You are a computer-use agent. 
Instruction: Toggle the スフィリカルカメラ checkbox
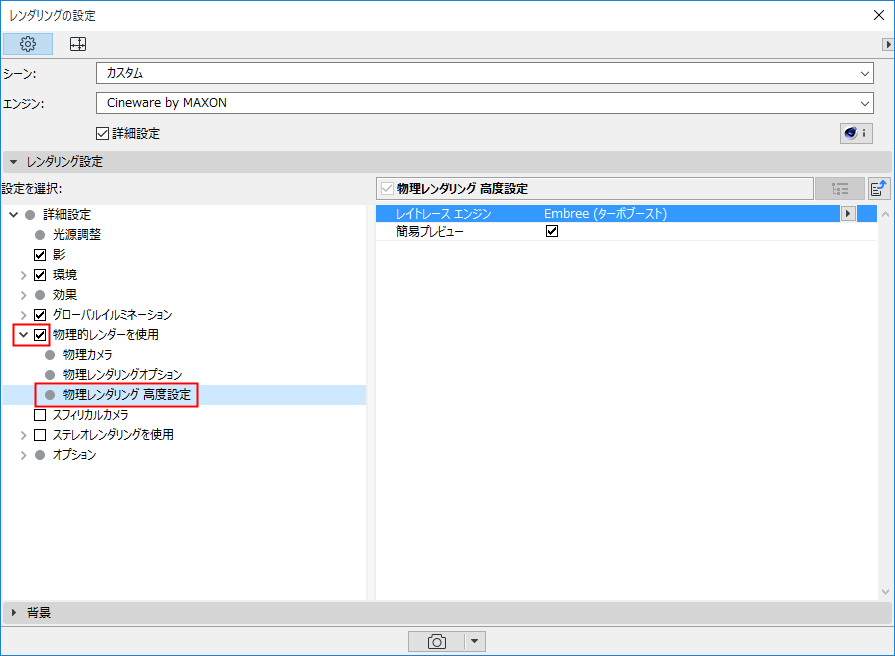click(40, 414)
